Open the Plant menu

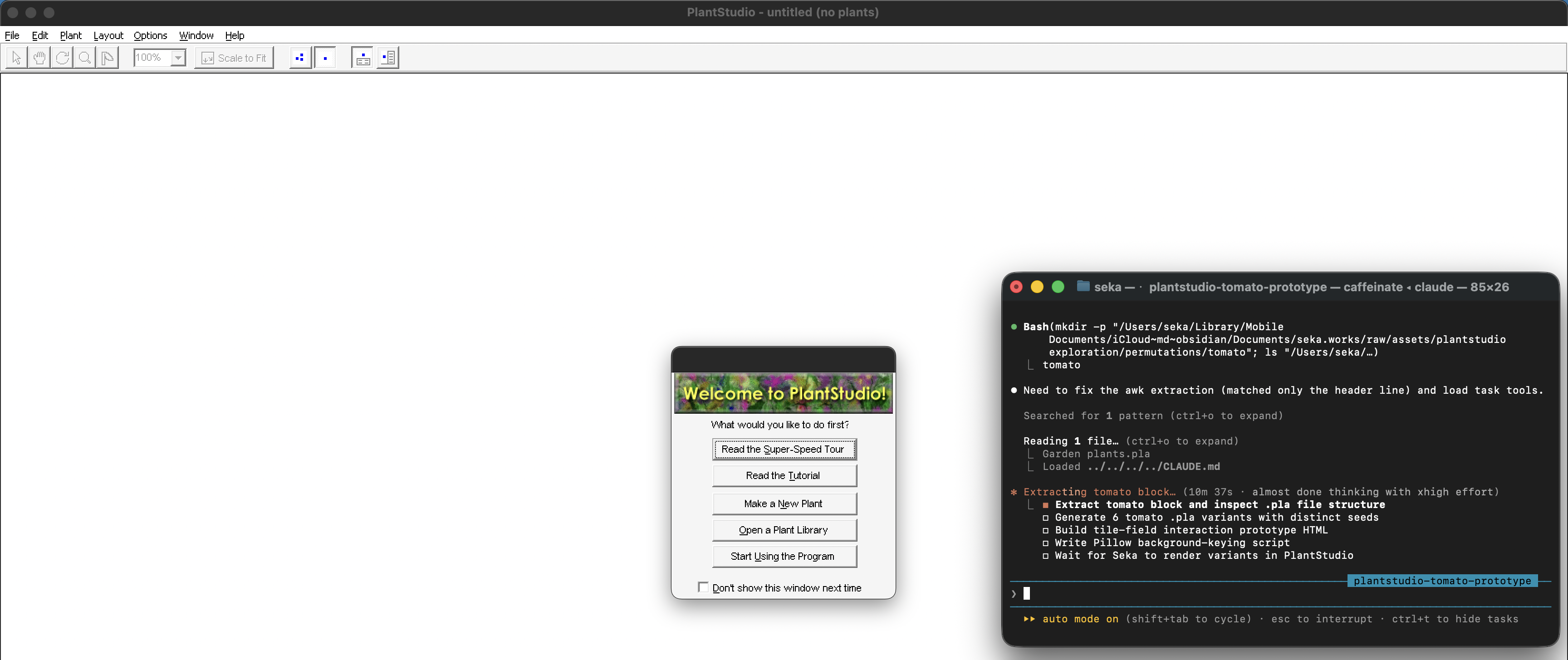tap(71, 35)
